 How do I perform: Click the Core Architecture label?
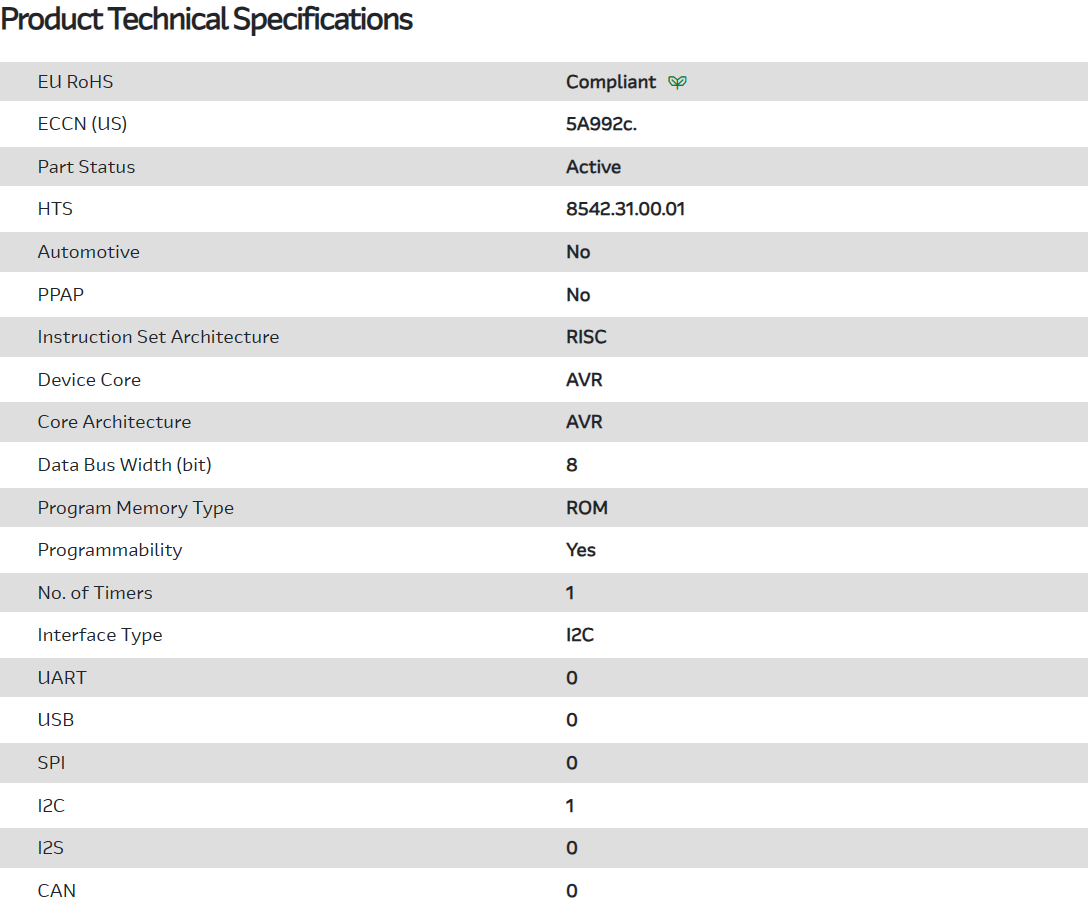click(x=114, y=422)
